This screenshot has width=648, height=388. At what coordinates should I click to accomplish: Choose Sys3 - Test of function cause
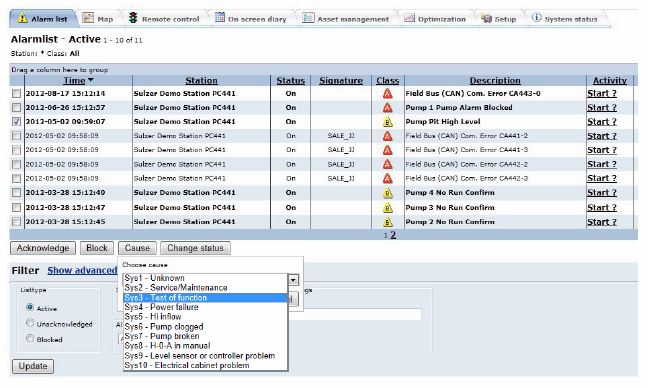pos(205,298)
